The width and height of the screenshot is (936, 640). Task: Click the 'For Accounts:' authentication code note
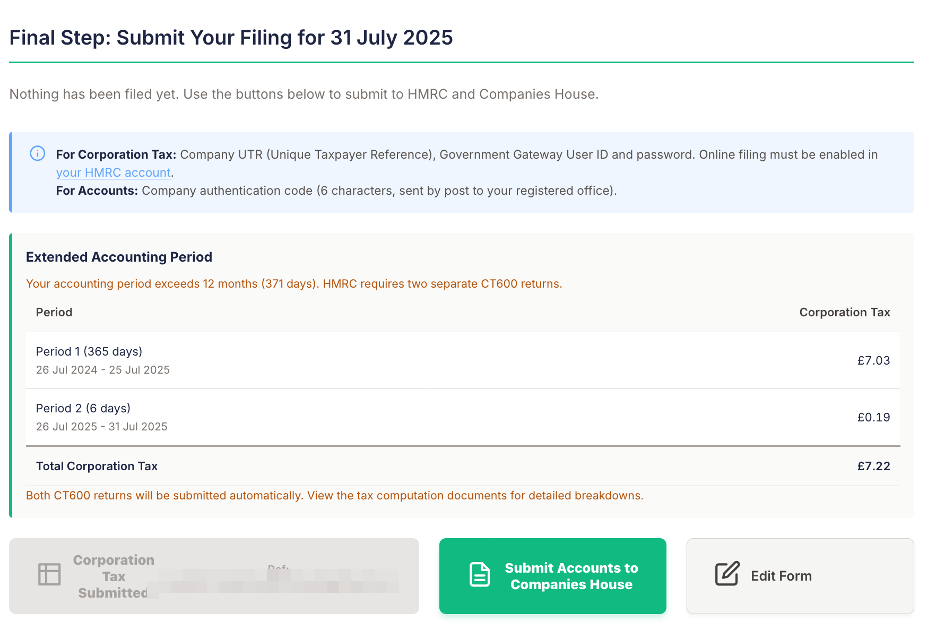(336, 190)
